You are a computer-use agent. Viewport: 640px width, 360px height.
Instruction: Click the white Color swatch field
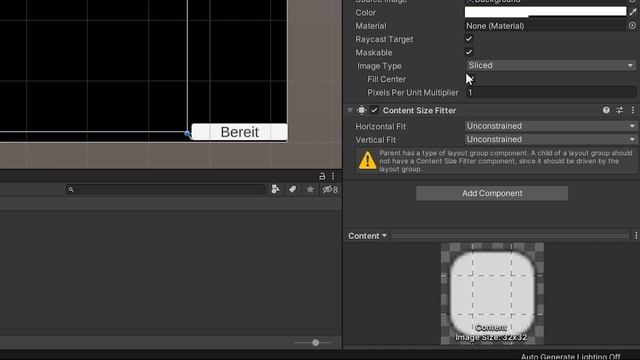(545, 12)
